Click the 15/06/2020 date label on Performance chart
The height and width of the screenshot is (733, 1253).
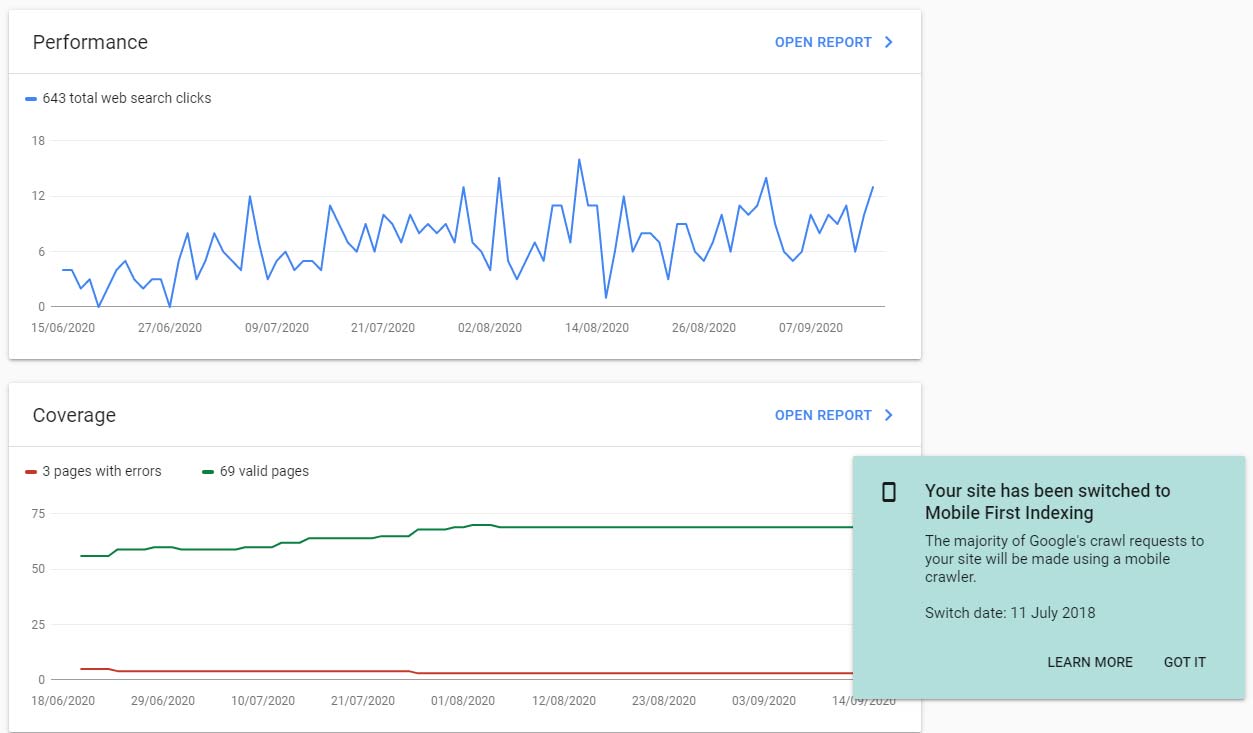pos(63,327)
